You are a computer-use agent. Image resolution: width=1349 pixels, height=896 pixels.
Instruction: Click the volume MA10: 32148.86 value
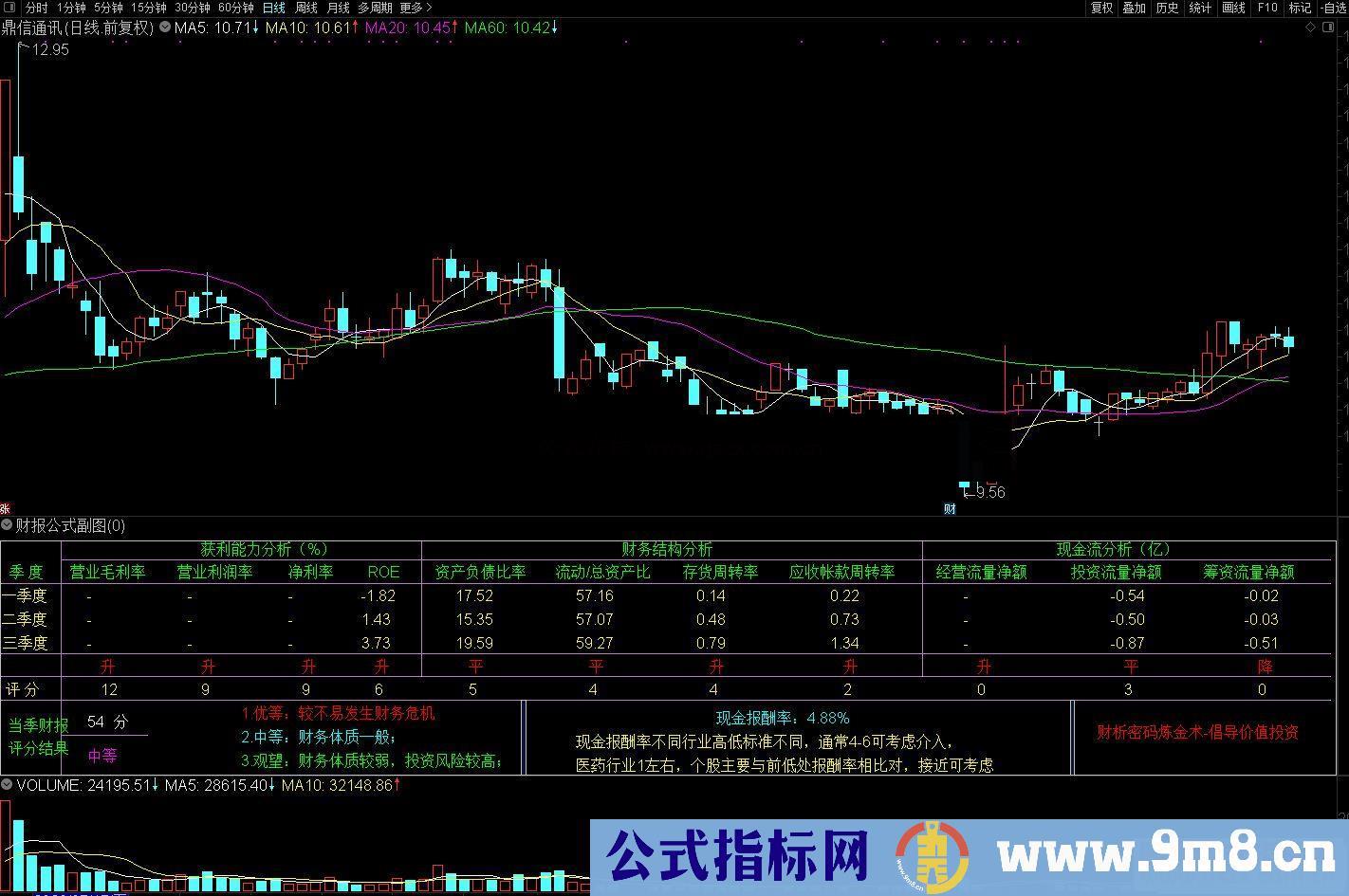337,785
